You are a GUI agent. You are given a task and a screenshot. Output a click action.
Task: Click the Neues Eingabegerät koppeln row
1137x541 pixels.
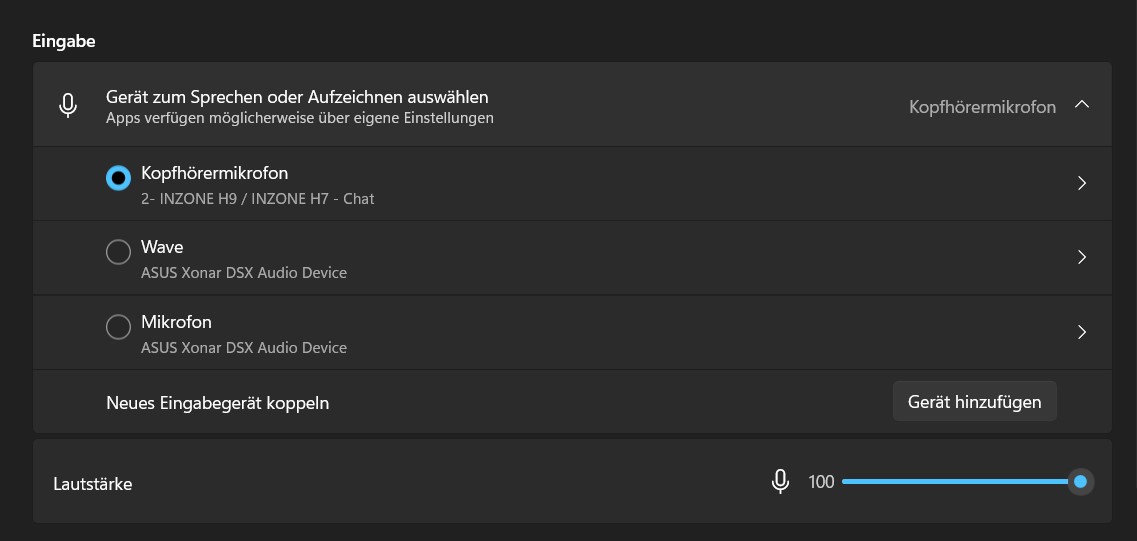point(218,403)
